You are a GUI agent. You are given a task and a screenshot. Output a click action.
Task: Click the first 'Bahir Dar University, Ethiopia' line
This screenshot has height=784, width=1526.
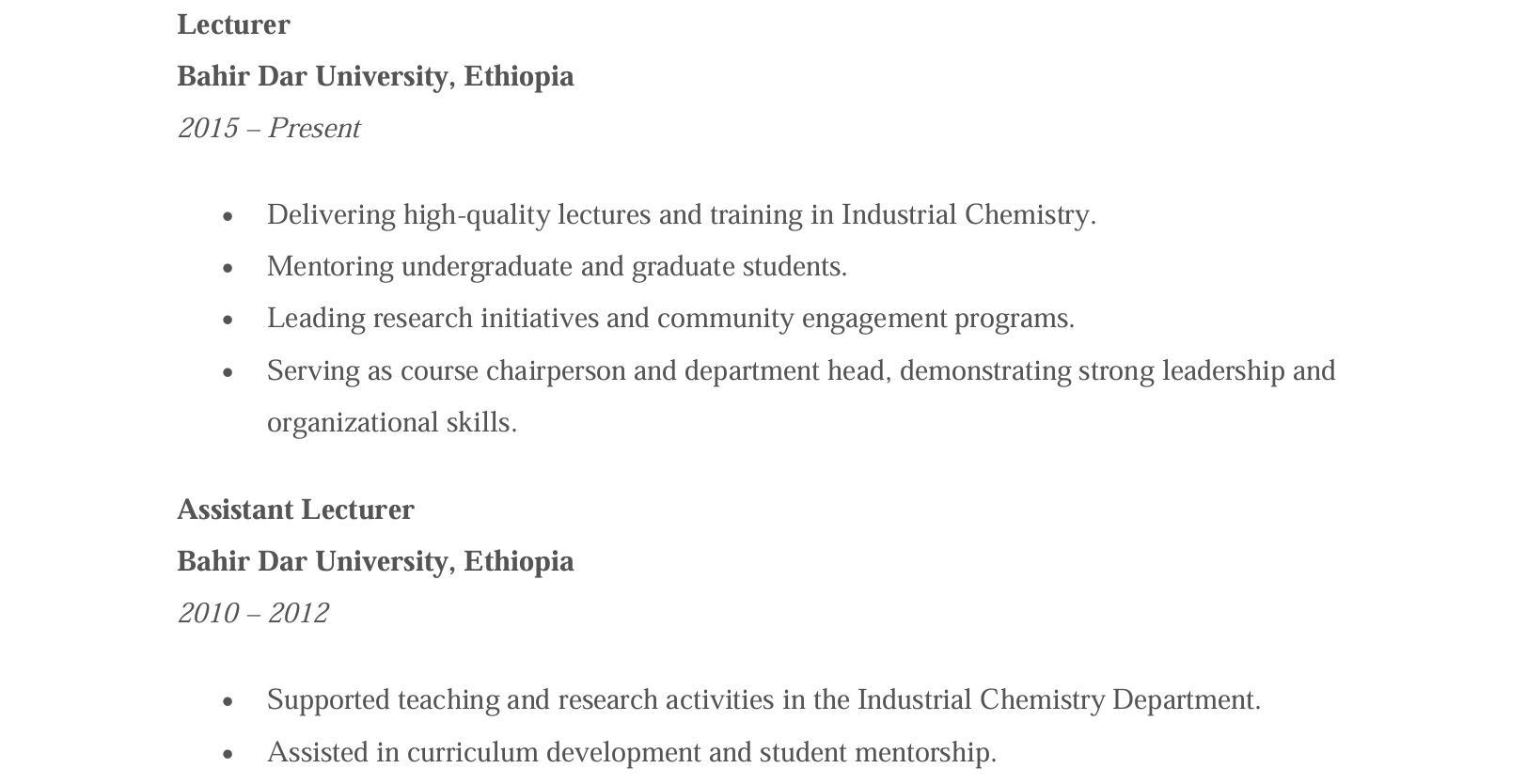click(374, 76)
